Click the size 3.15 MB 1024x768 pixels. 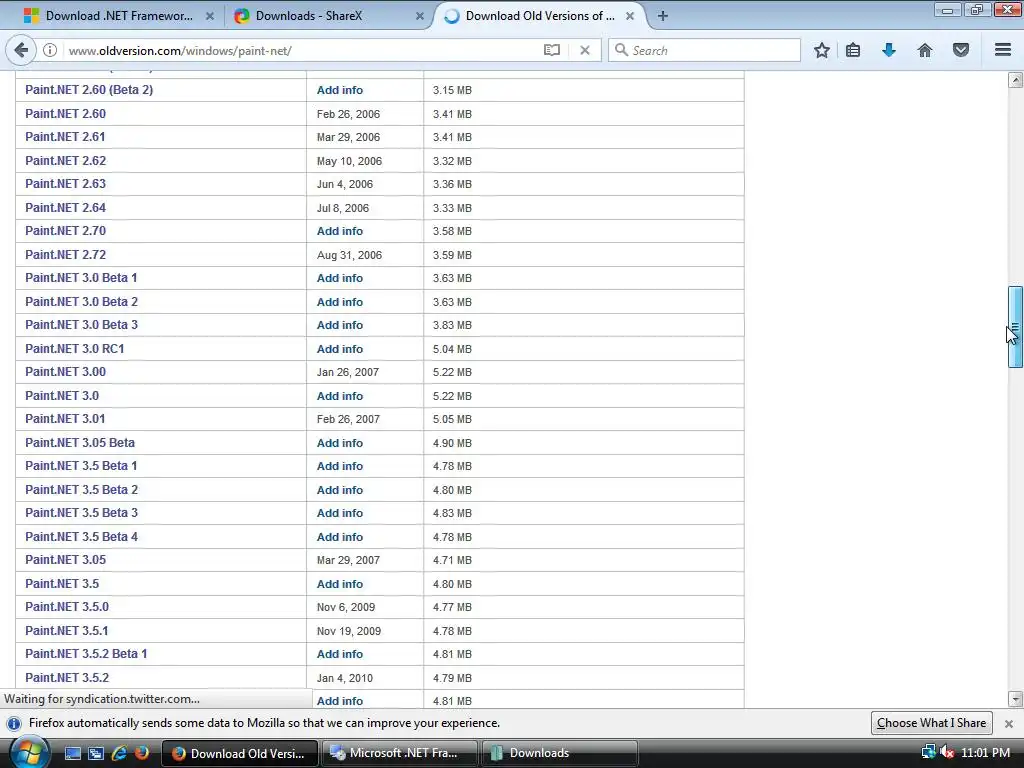(452, 90)
